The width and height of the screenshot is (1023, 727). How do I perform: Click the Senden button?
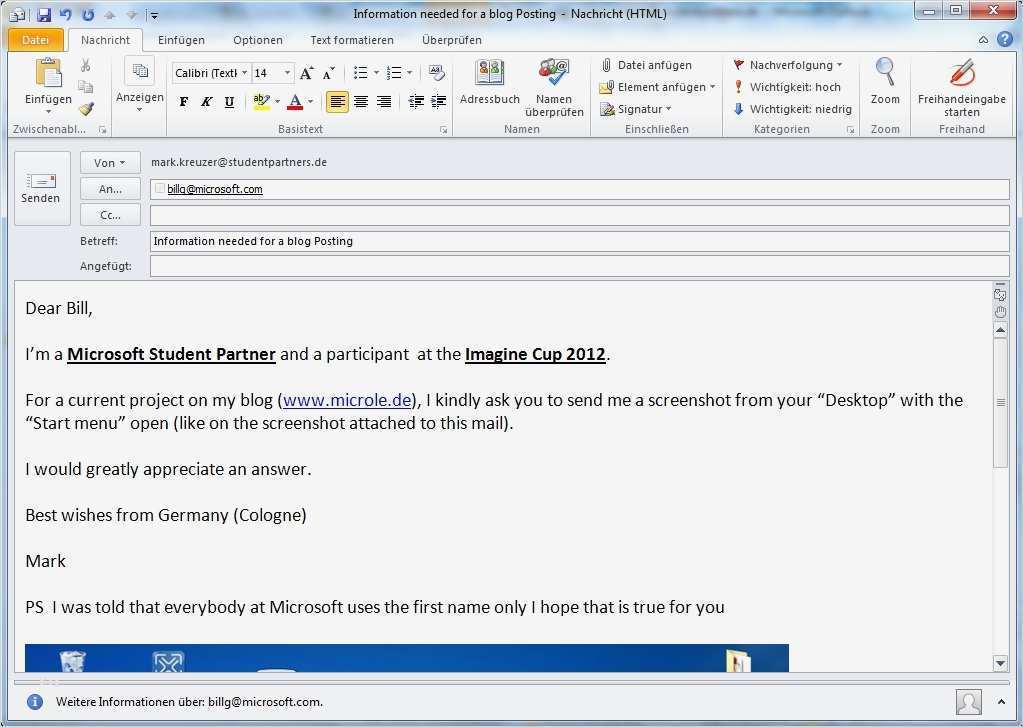41,189
